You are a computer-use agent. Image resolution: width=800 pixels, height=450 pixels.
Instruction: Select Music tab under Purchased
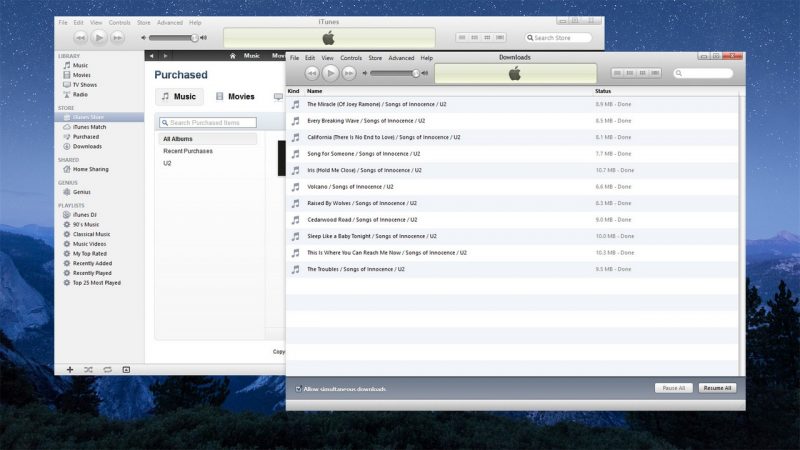[x=179, y=96]
